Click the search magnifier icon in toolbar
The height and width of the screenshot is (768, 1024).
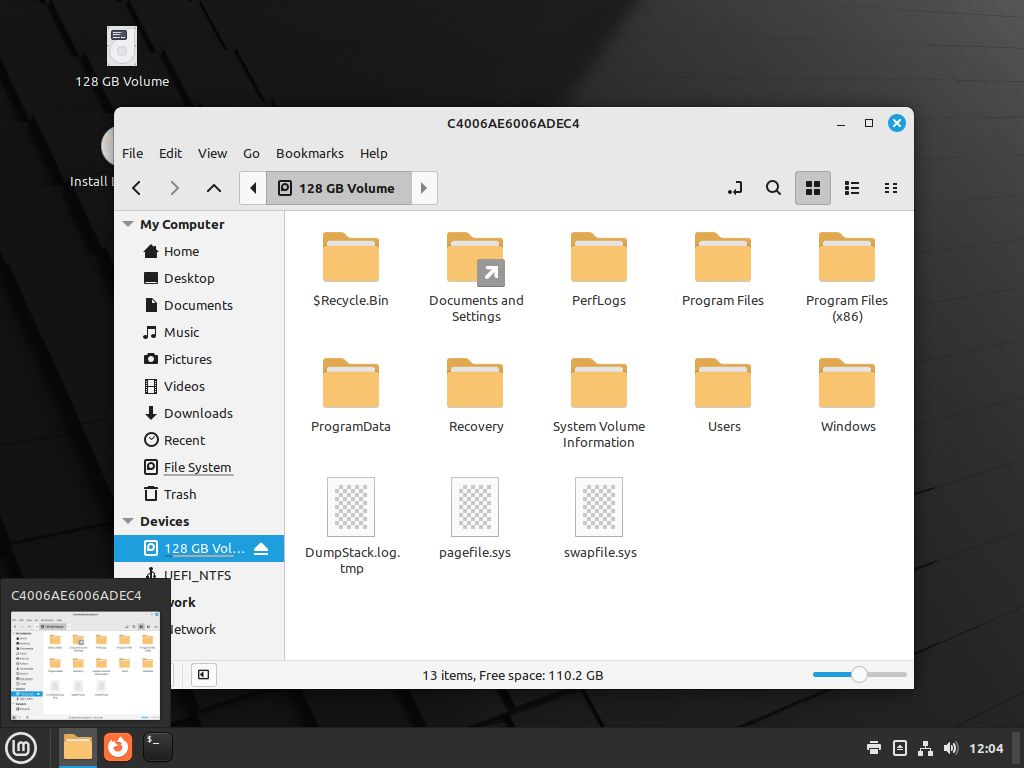[x=773, y=188]
